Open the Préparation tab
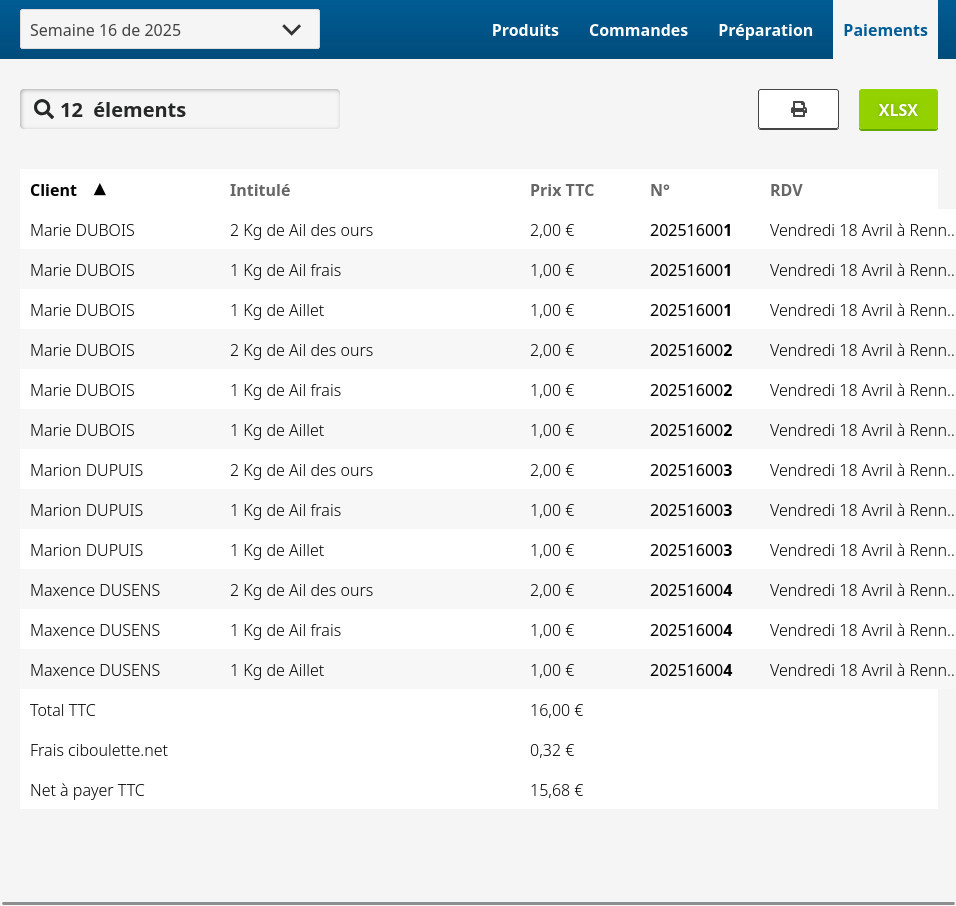The image size is (956, 906). (765, 30)
